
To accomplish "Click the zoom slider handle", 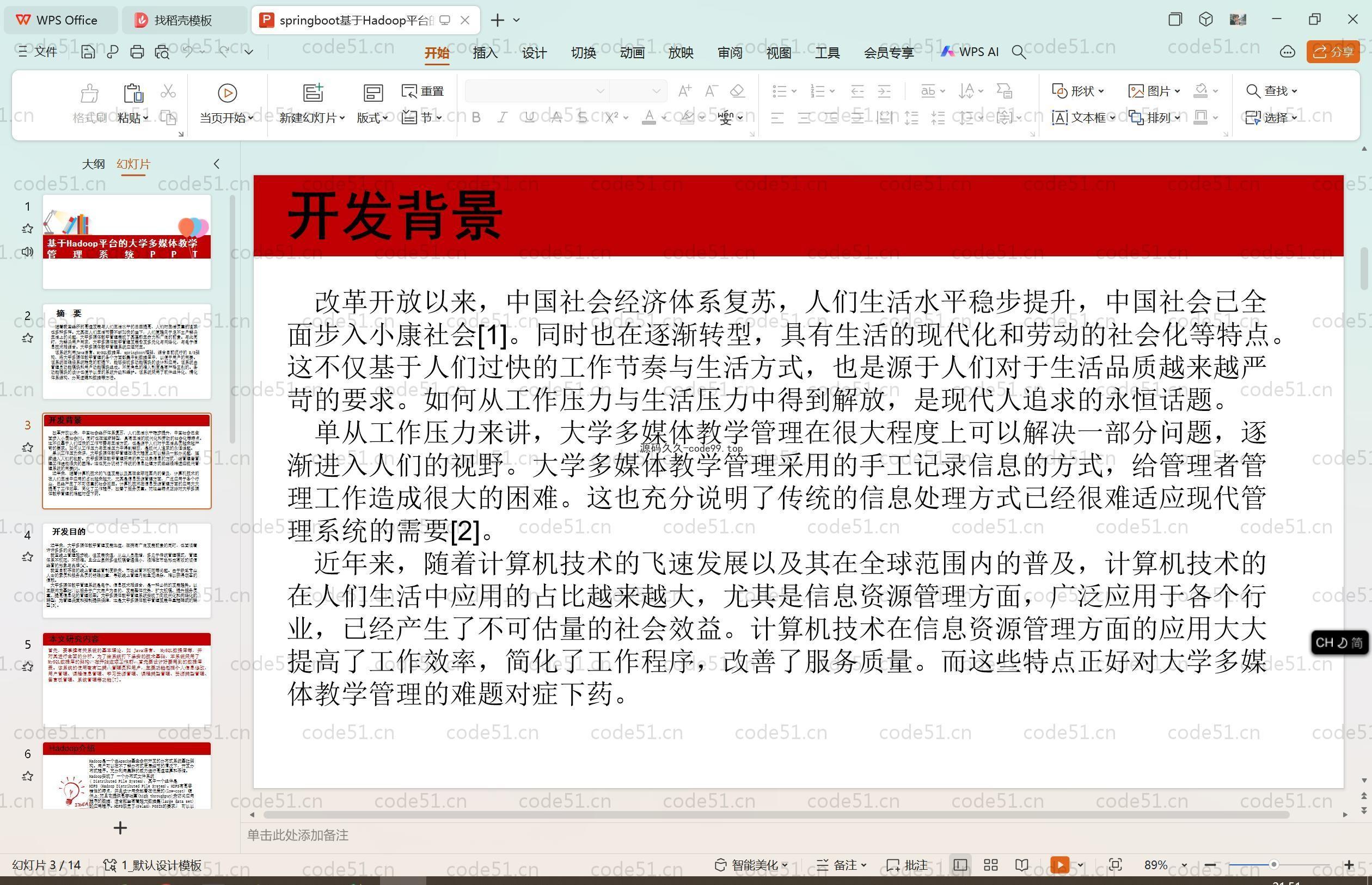I will tap(1273, 865).
